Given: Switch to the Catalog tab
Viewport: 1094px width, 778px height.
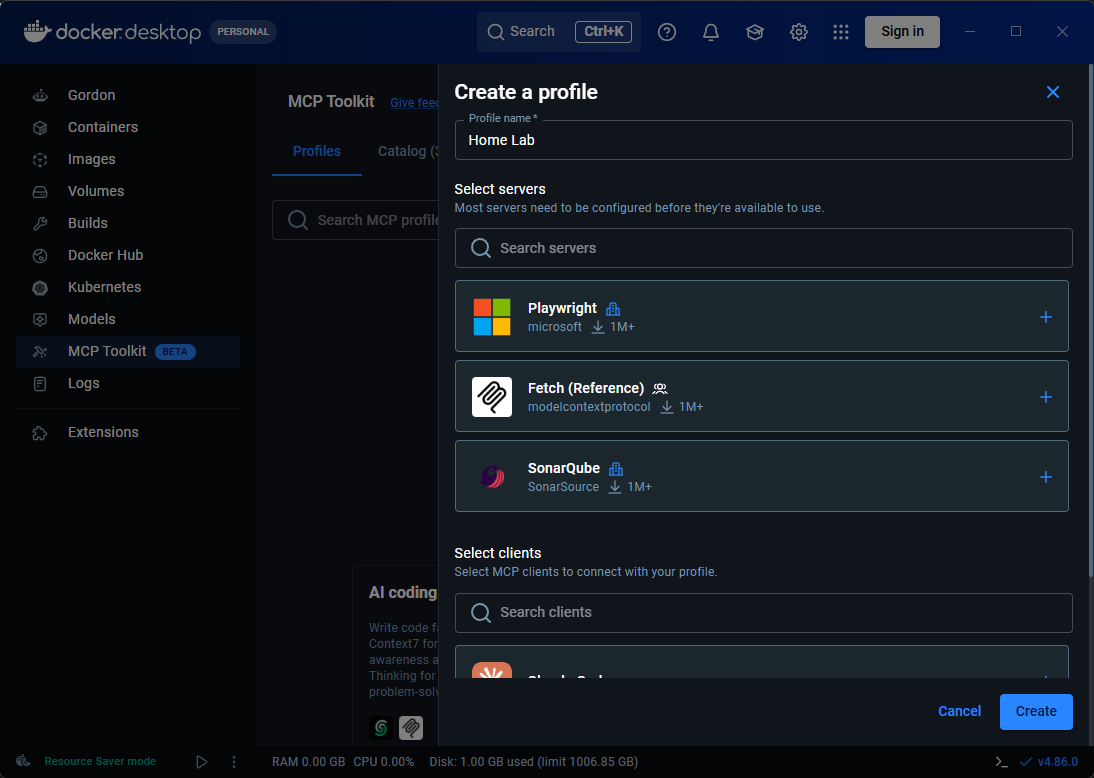Looking at the screenshot, I should coord(407,151).
